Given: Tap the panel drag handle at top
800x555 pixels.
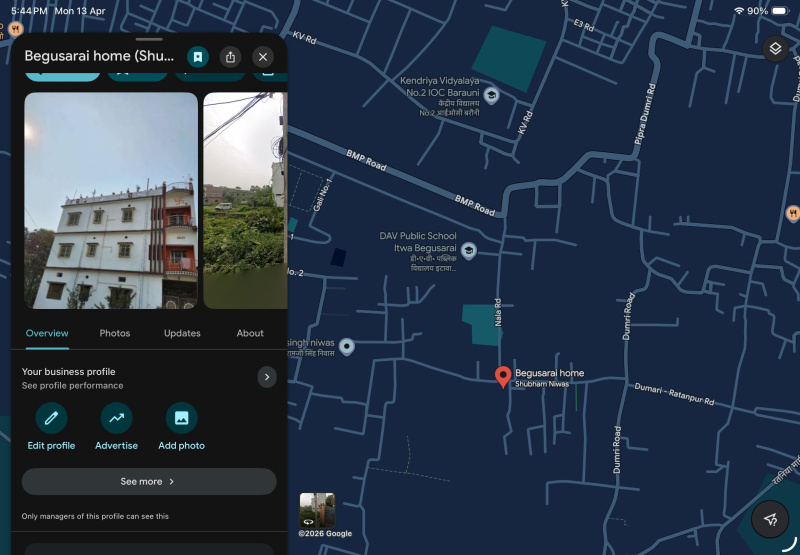Looking at the screenshot, I should pos(148,38).
